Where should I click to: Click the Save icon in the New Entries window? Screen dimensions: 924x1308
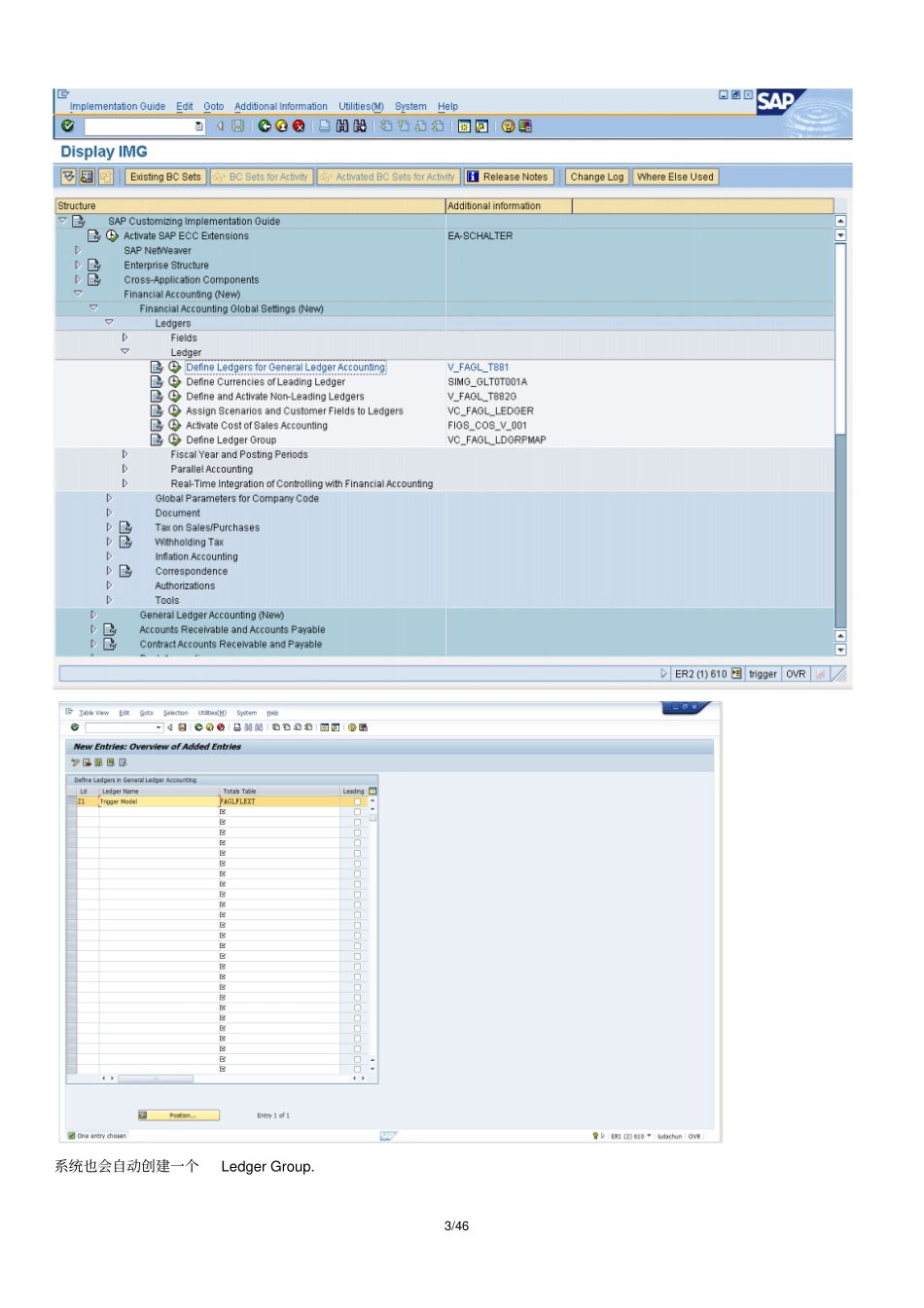pos(182,727)
